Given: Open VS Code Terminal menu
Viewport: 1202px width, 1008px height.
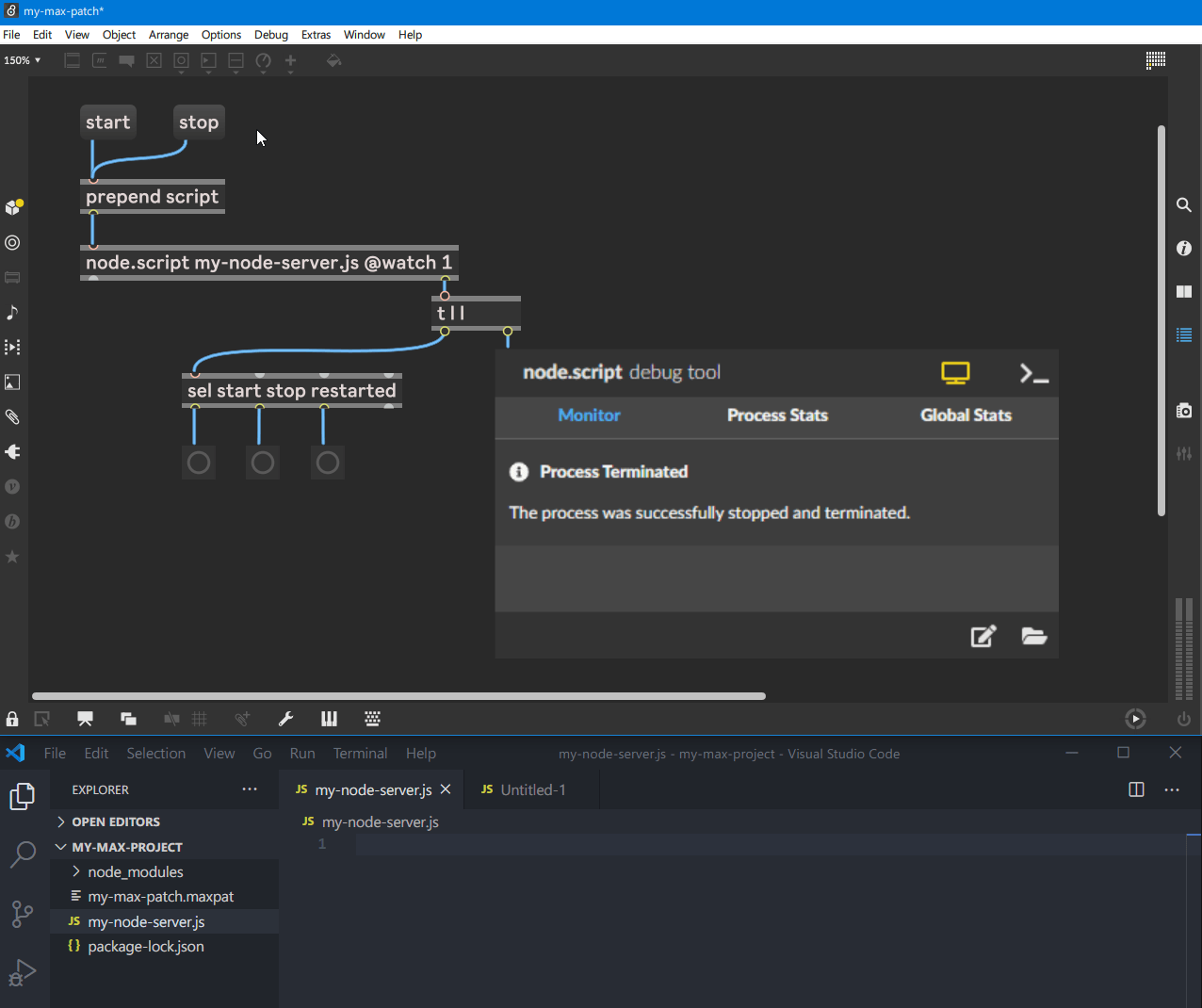Looking at the screenshot, I should (x=360, y=754).
